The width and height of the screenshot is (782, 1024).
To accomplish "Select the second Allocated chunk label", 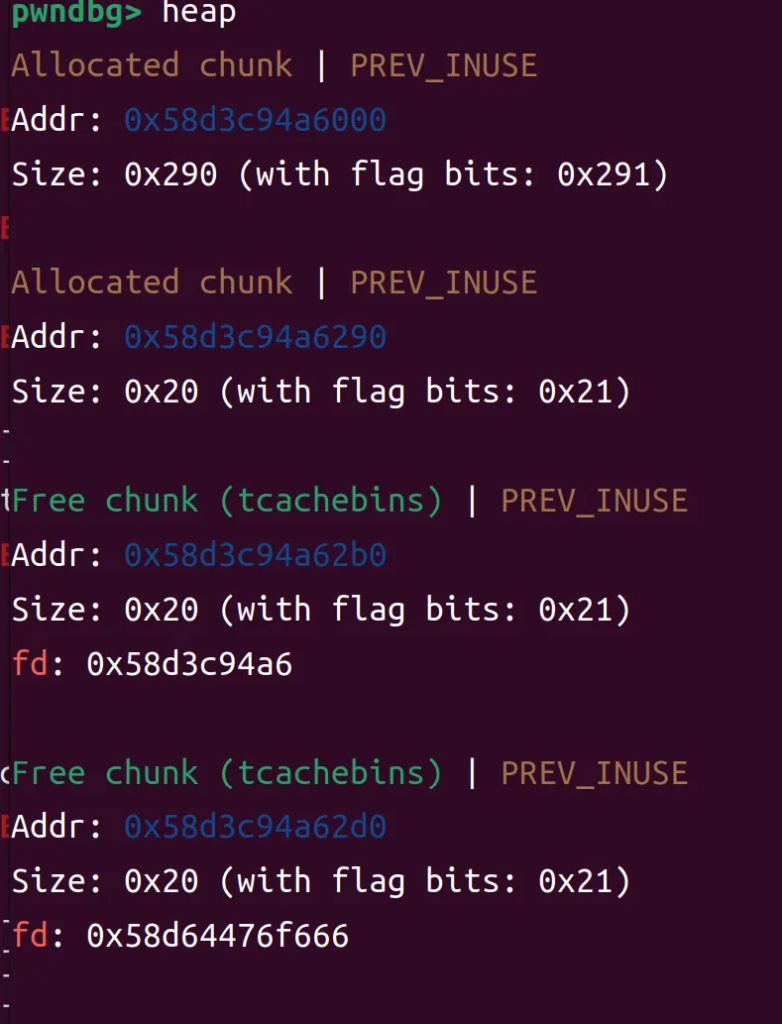I will point(152,283).
